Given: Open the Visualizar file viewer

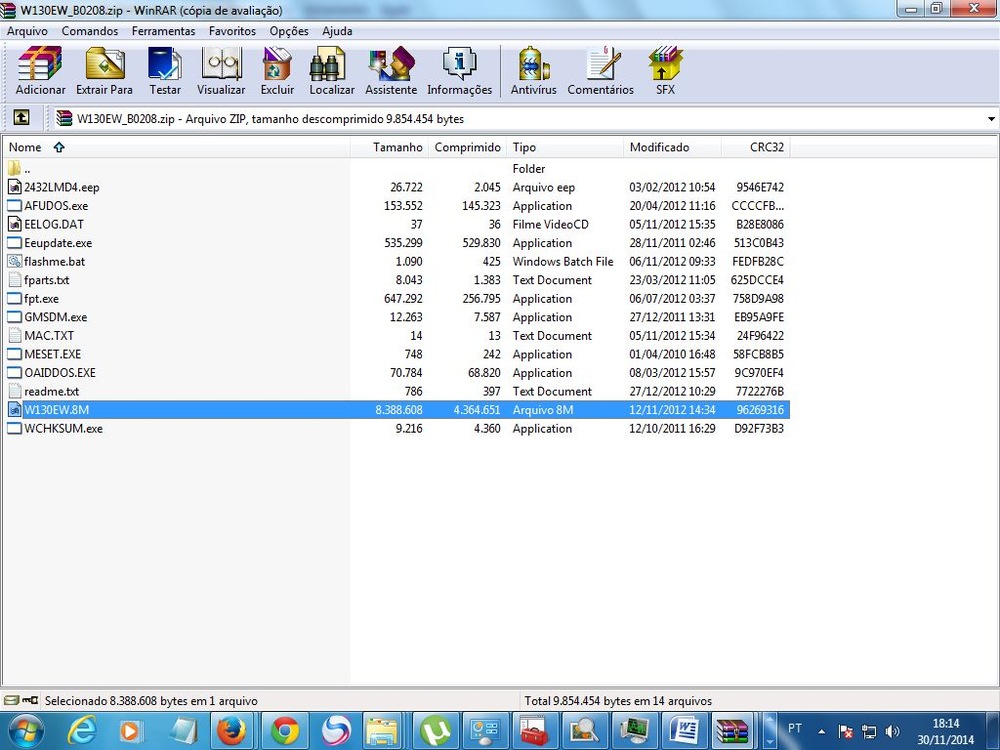Looking at the screenshot, I should pyautogui.click(x=221, y=71).
